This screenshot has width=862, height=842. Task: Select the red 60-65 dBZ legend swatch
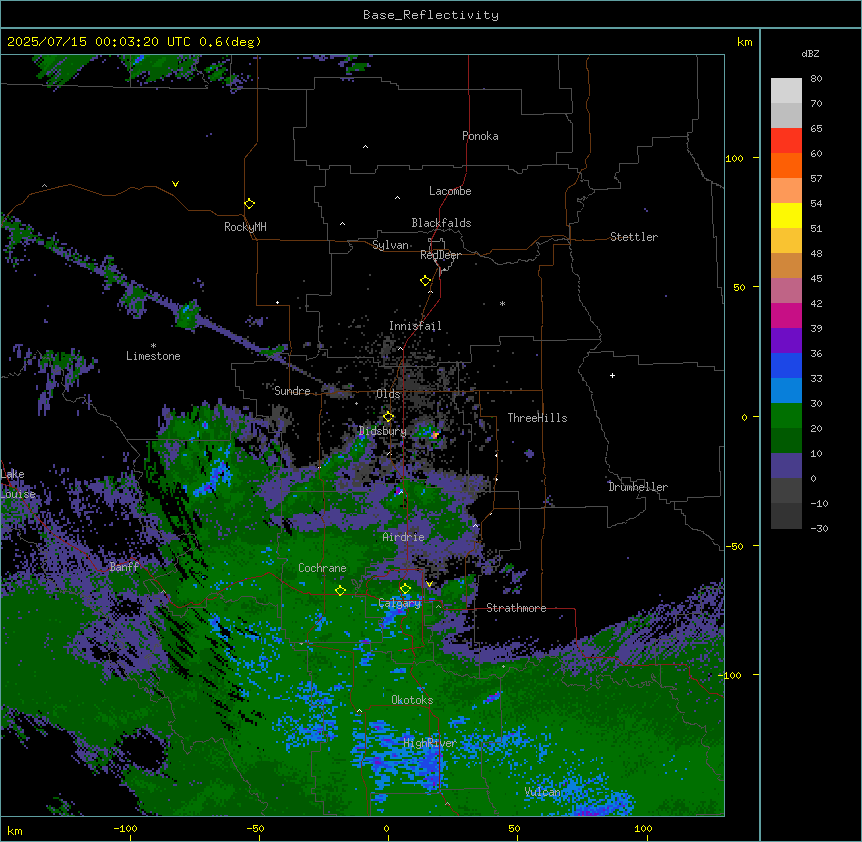pyautogui.click(x=786, y=140)
